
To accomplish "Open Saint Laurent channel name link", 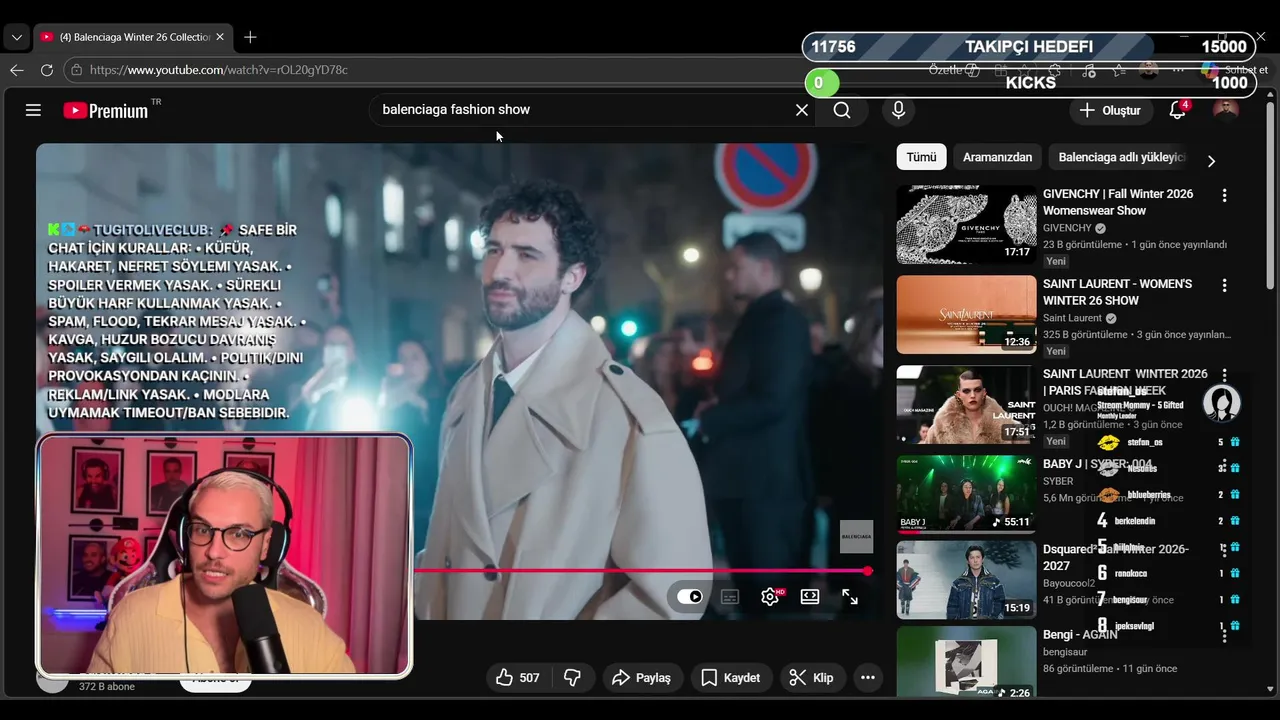I will [x=1072, y=318].
